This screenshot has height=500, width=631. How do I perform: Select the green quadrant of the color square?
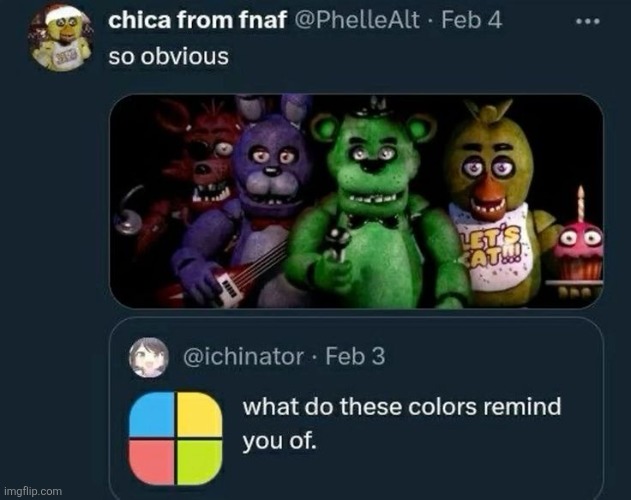[x=200, y=457]
